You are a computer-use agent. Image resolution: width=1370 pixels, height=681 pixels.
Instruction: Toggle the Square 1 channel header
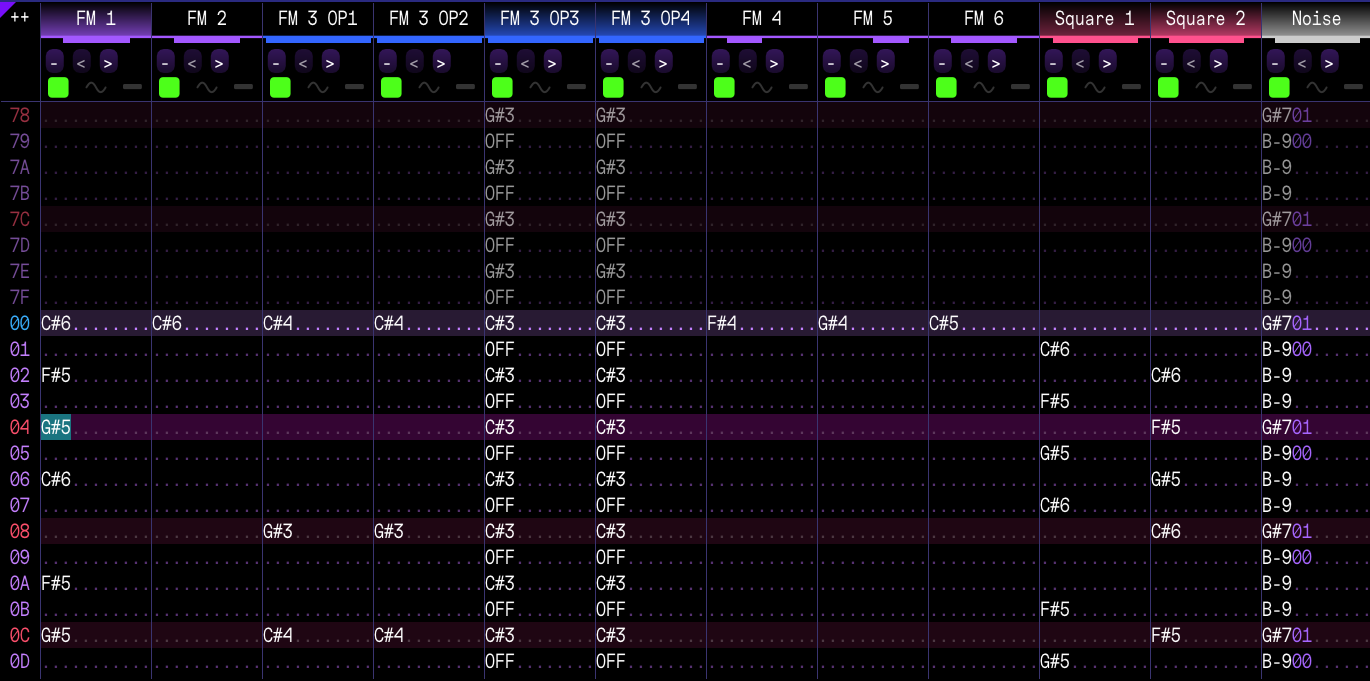[1094, 18]
